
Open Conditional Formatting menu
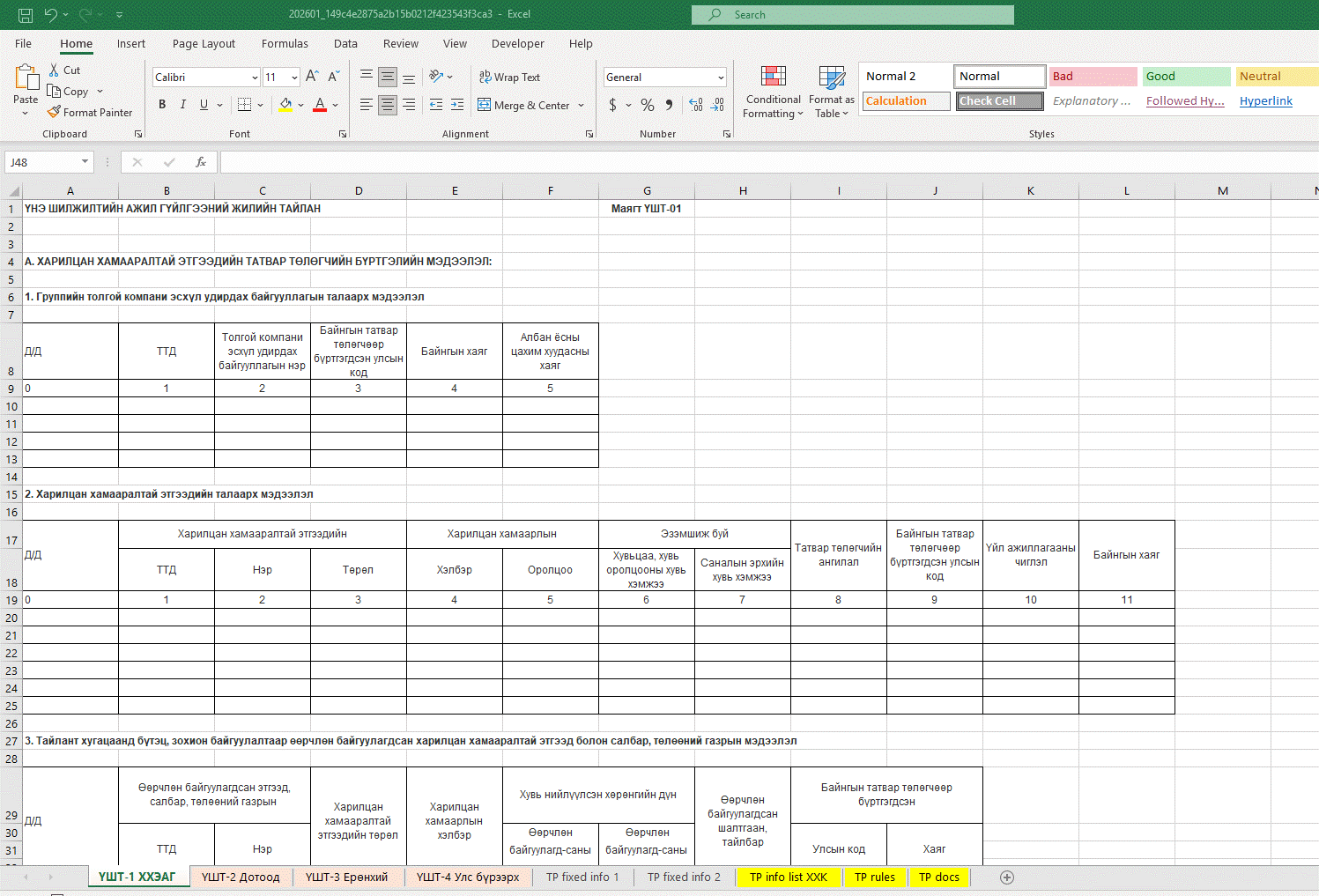[x=773, y=93]
